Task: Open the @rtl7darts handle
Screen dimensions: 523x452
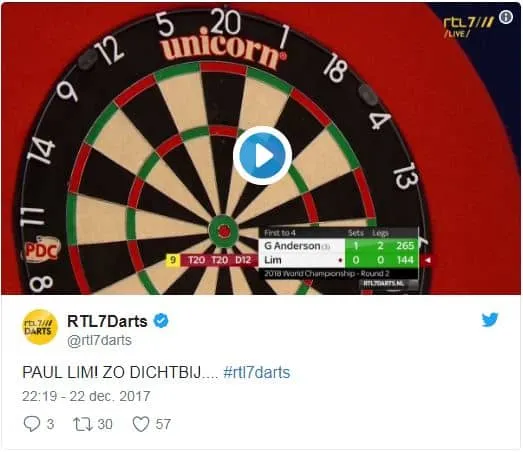Action: (x=99, y=341)
